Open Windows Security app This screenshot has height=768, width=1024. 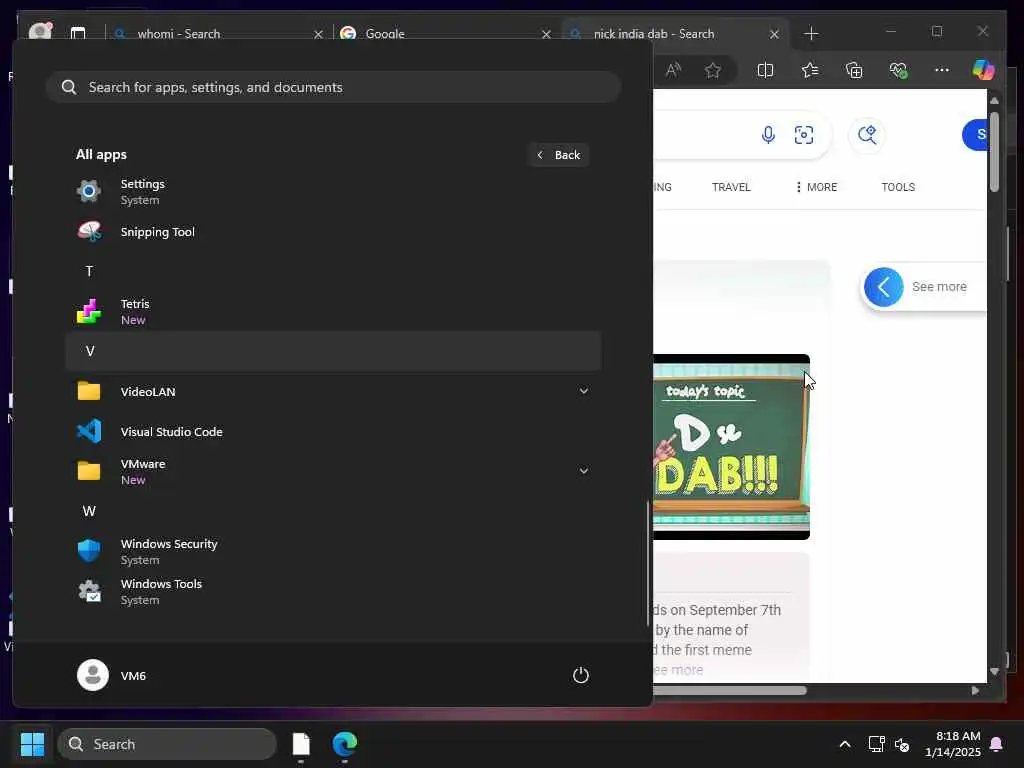[333, 551]
